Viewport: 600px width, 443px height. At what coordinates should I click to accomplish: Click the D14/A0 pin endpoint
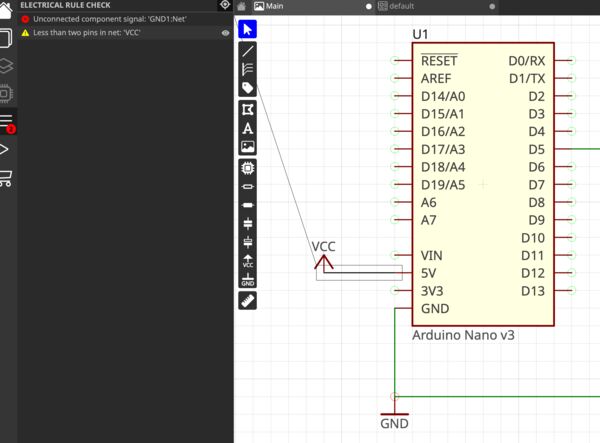(395, 96)
